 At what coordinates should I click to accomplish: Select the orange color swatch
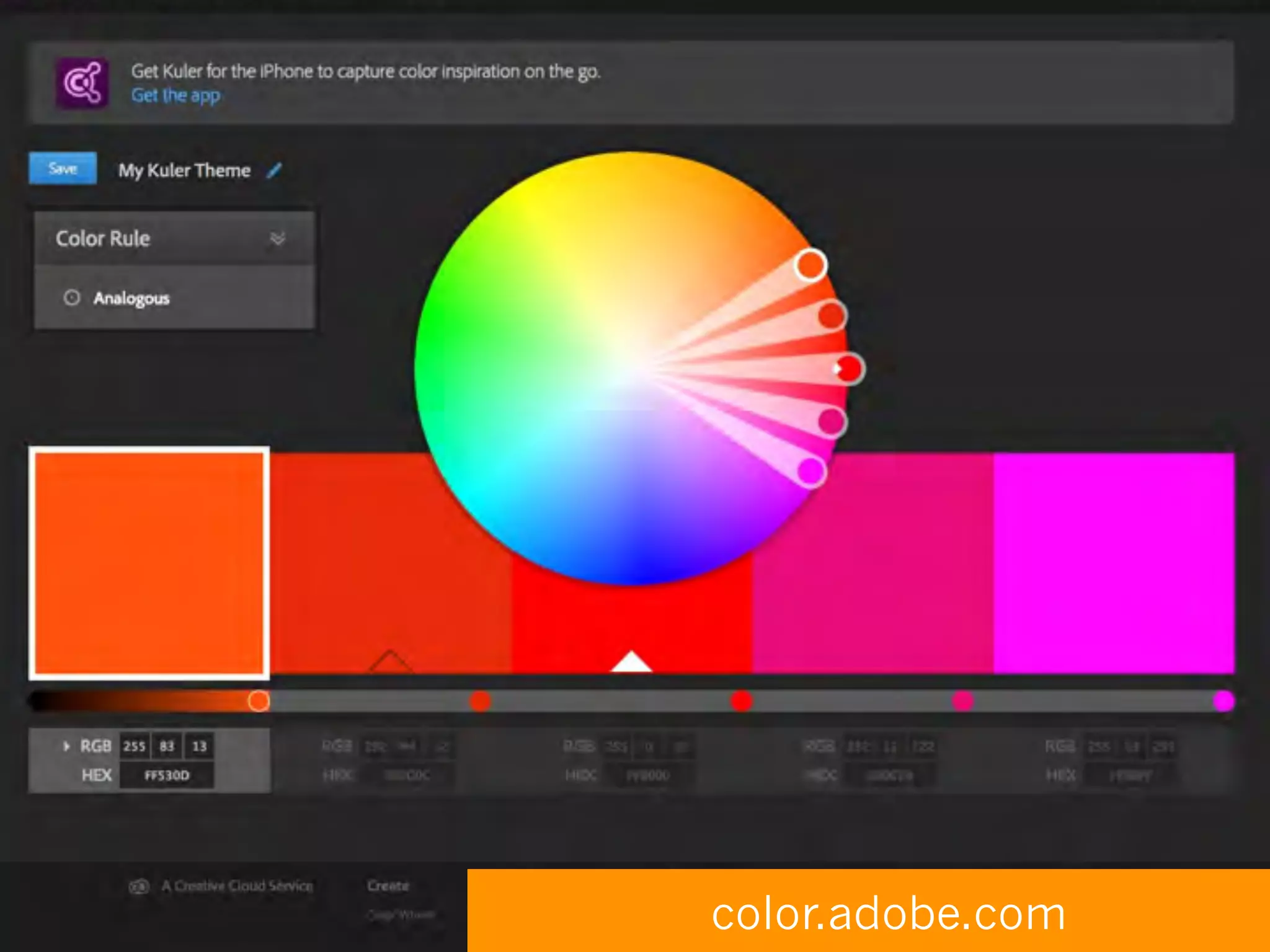tap(149, 563)
